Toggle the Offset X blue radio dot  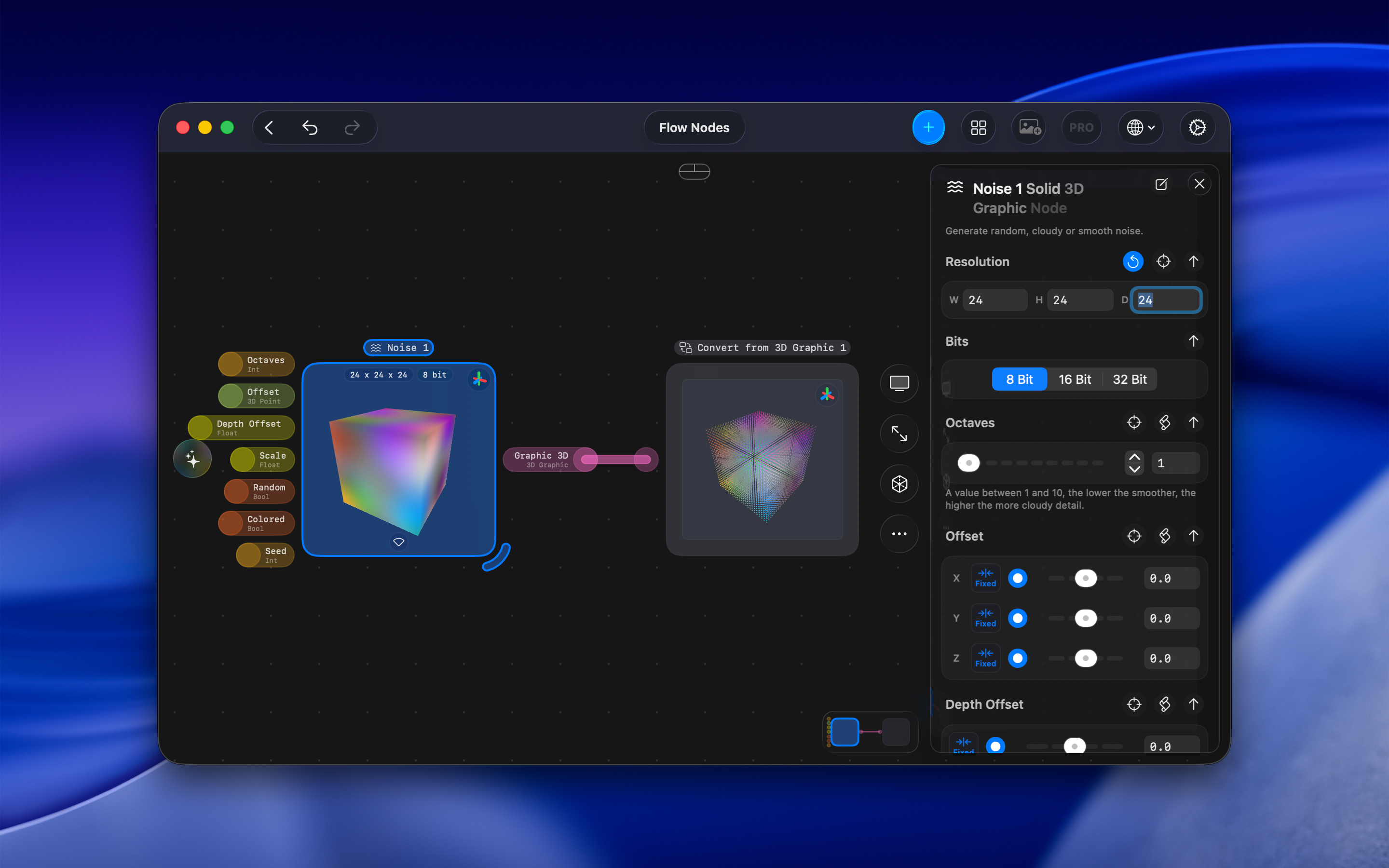coord(1018,578)
